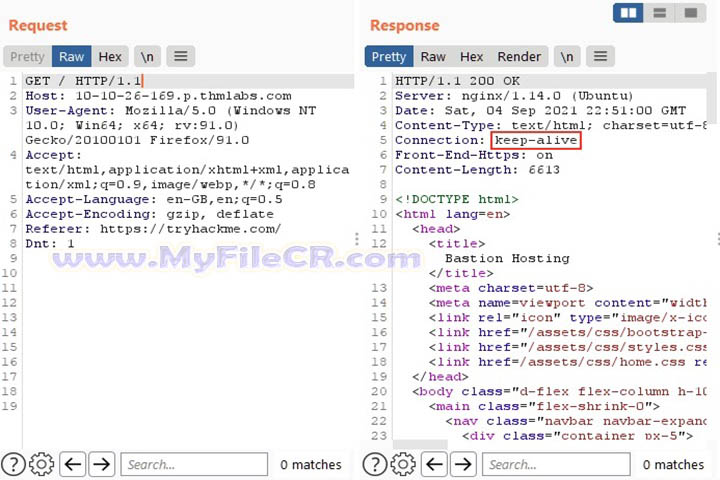Go to next match in Response search
720x480 pixels.
(463, 464)
